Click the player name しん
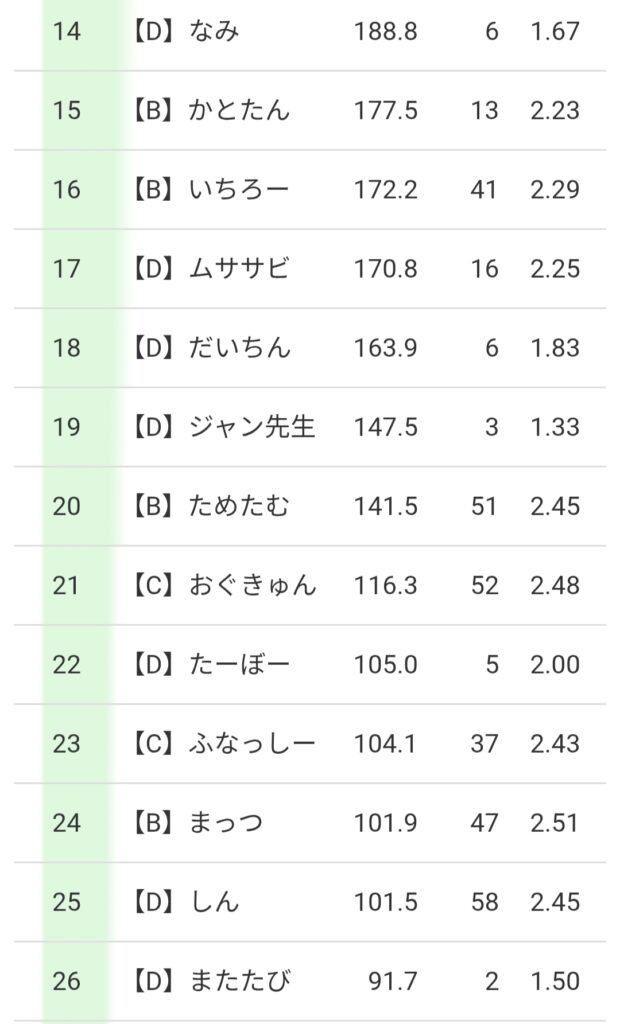The image size is (620, 1024). [214, 902]
